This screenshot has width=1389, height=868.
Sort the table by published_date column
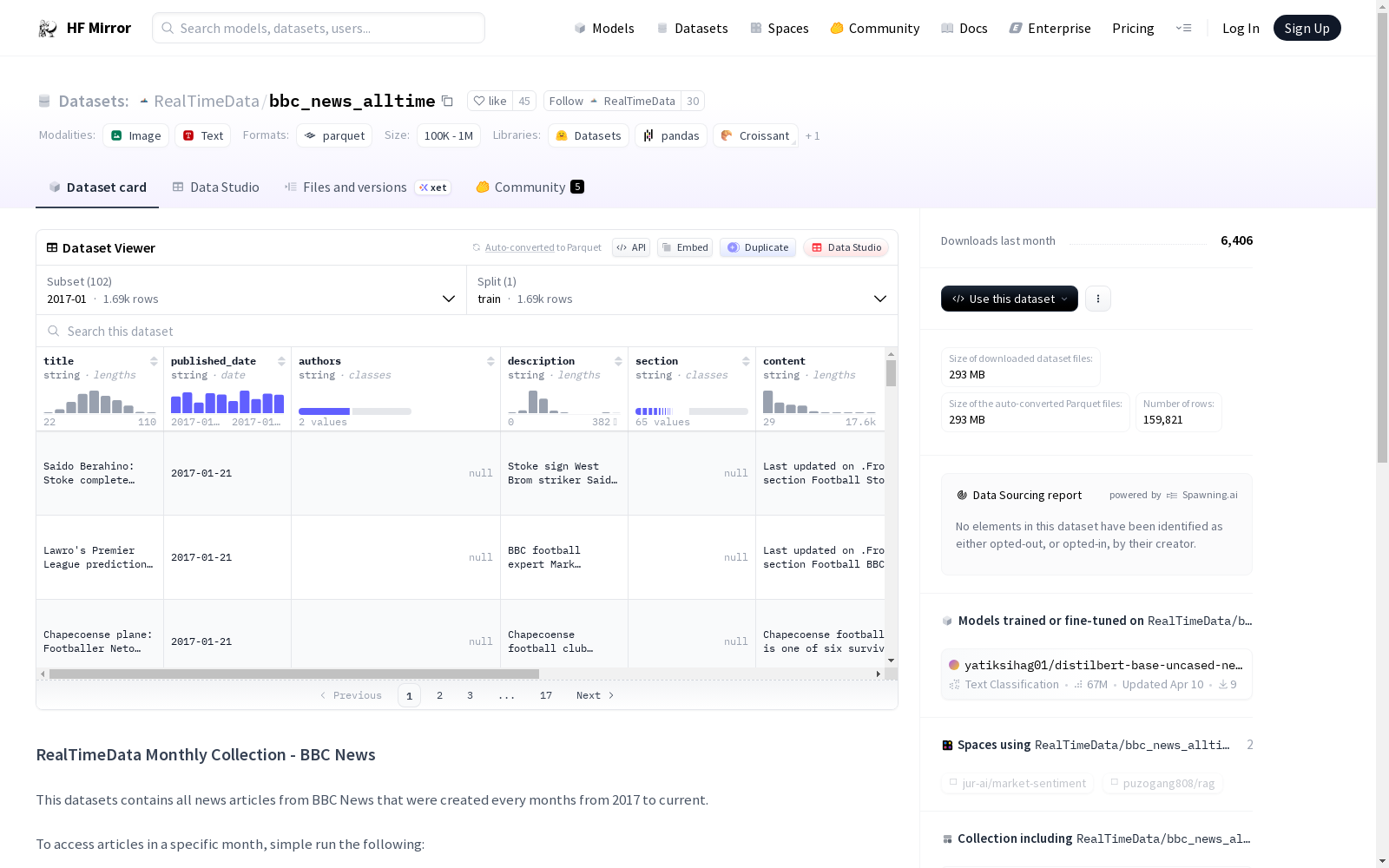click(x=281, y=361)
